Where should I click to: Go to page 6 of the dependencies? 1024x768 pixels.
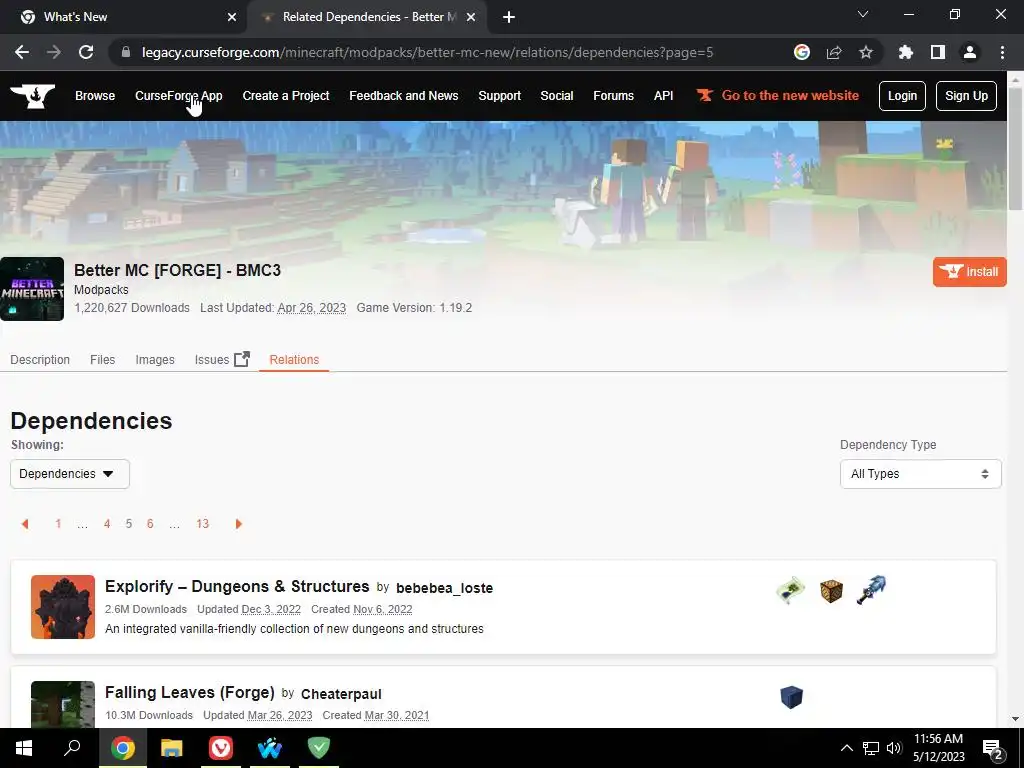(150, 524)
